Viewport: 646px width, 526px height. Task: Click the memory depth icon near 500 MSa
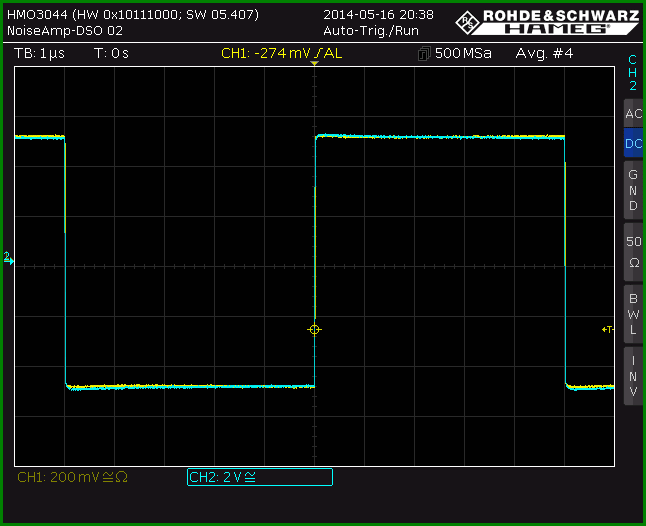point(424,54)
